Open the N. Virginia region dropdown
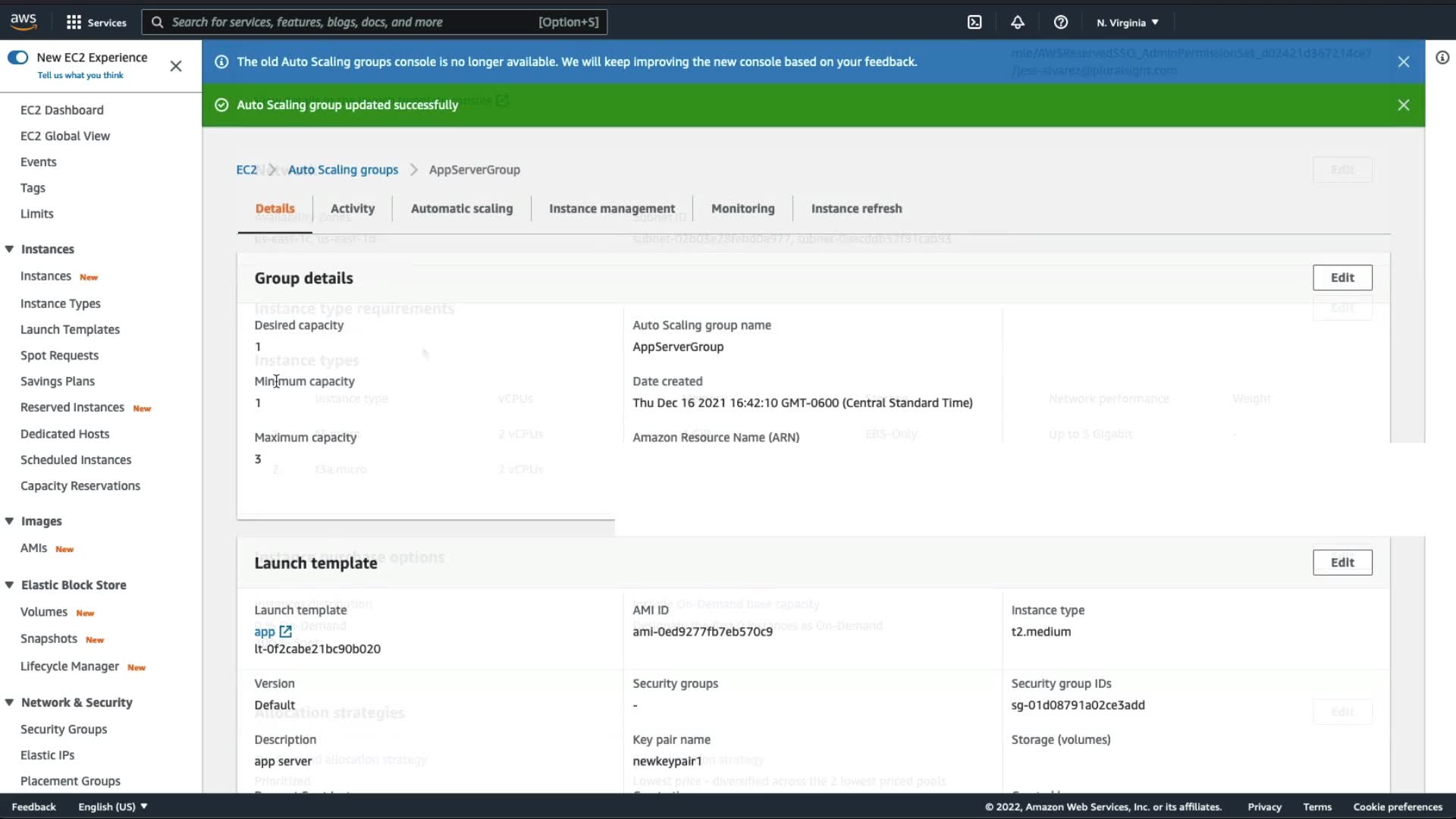This screenshot has height=819, width=1456. 1128,22
